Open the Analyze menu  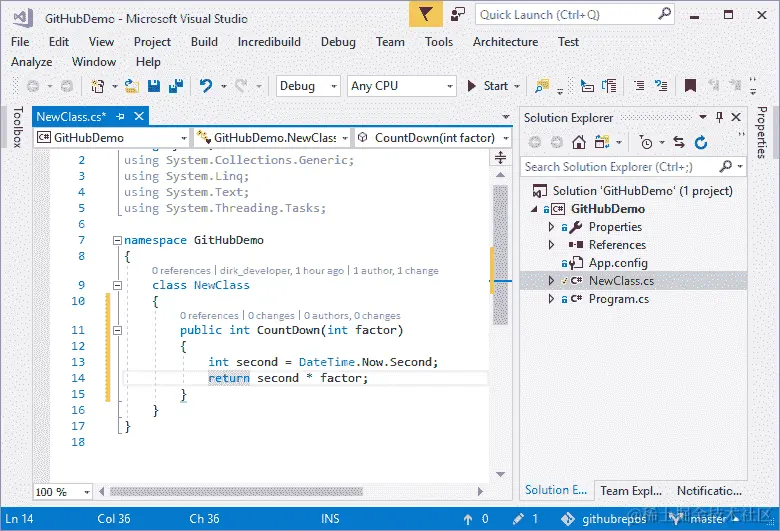(x=32, y=62)
